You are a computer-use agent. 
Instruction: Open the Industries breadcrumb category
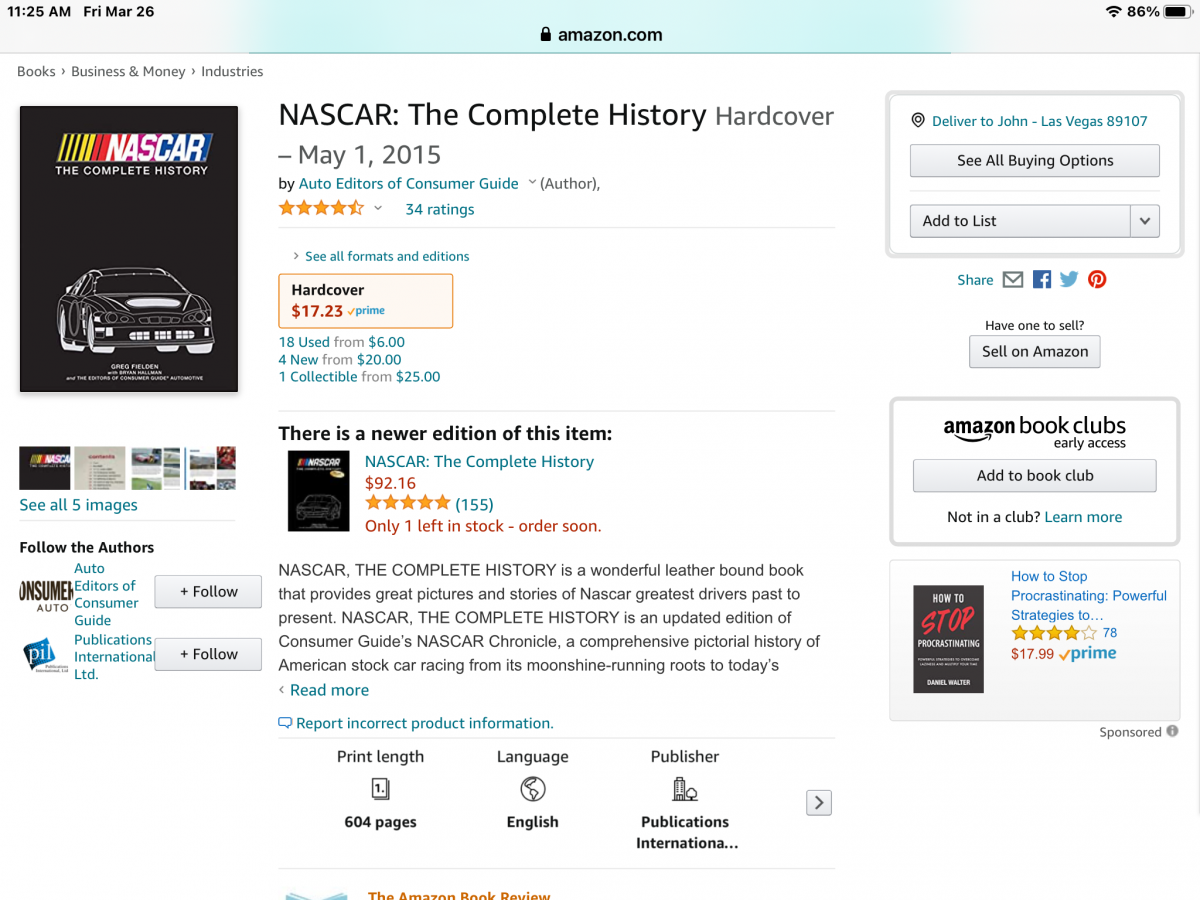232,72
